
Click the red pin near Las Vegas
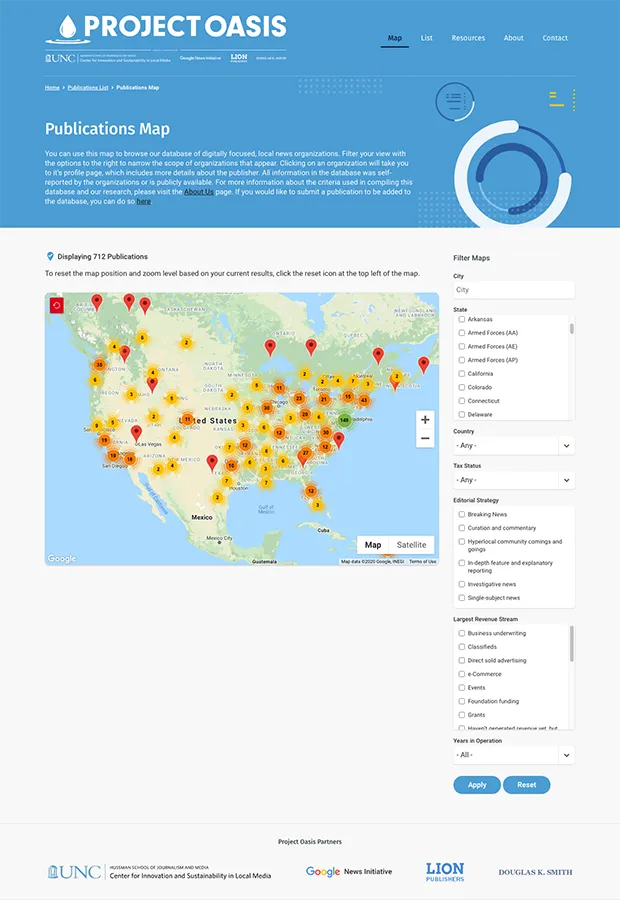click(x=136, y=432)
